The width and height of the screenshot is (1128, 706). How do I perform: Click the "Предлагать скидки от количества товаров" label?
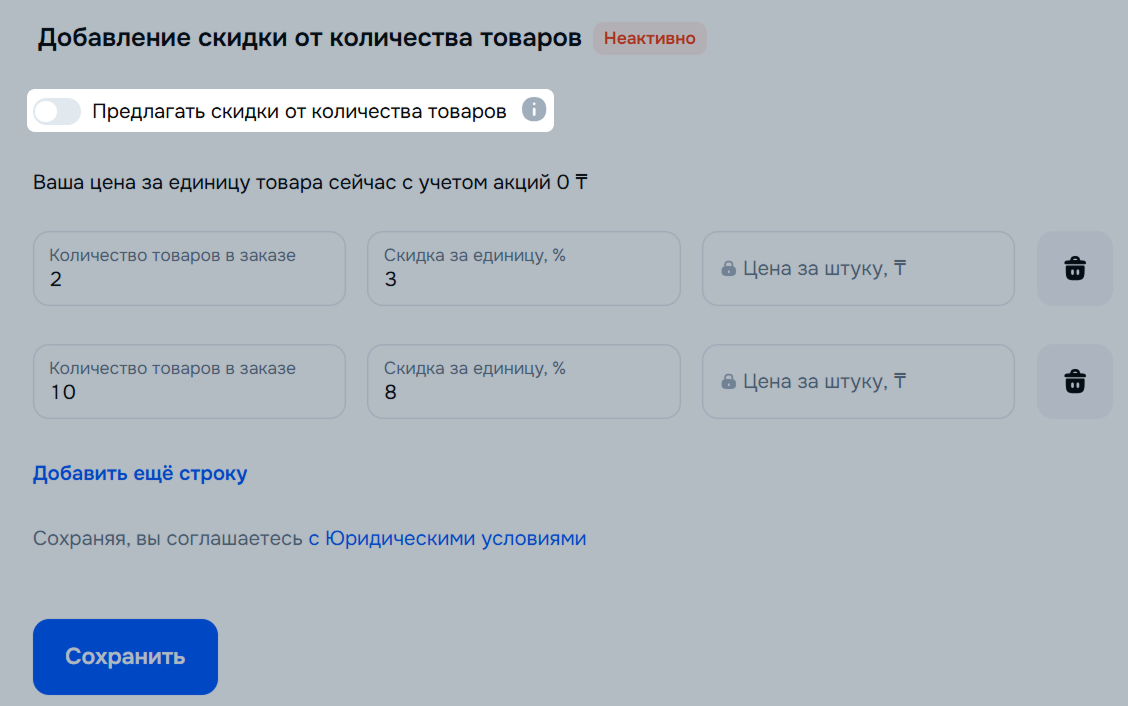pos(299,111)
